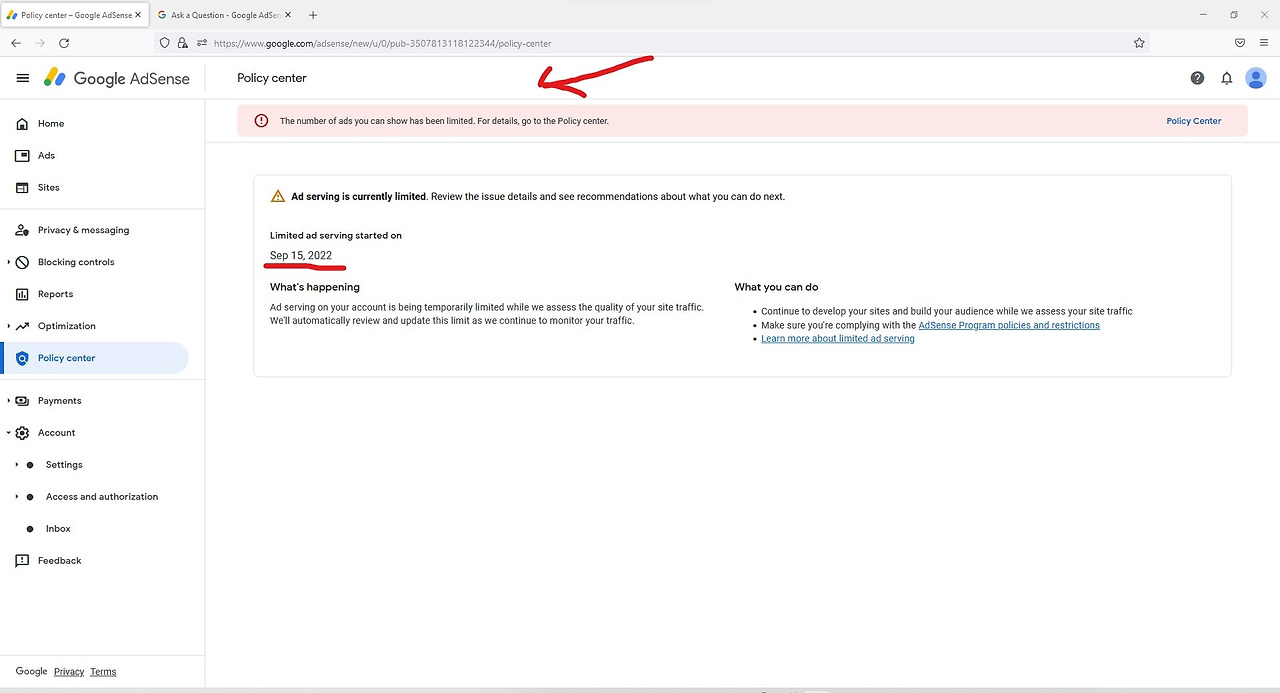Image resolution: width=1280 pixels, height=693 pixels.
Task: Open the hamburger main menu icon
Action: (23, 78)
